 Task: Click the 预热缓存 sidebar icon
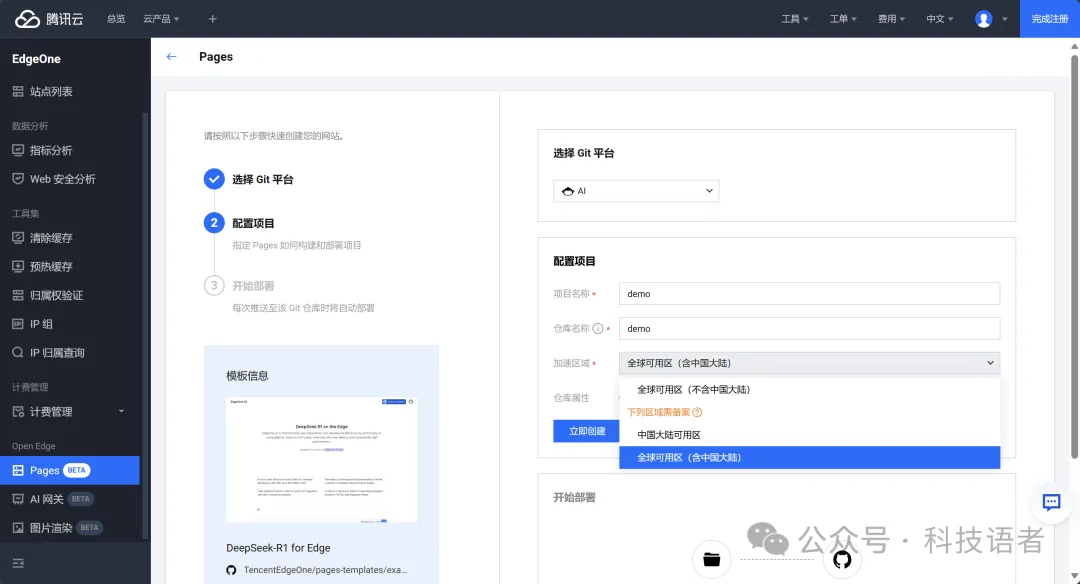coord(18,267)
